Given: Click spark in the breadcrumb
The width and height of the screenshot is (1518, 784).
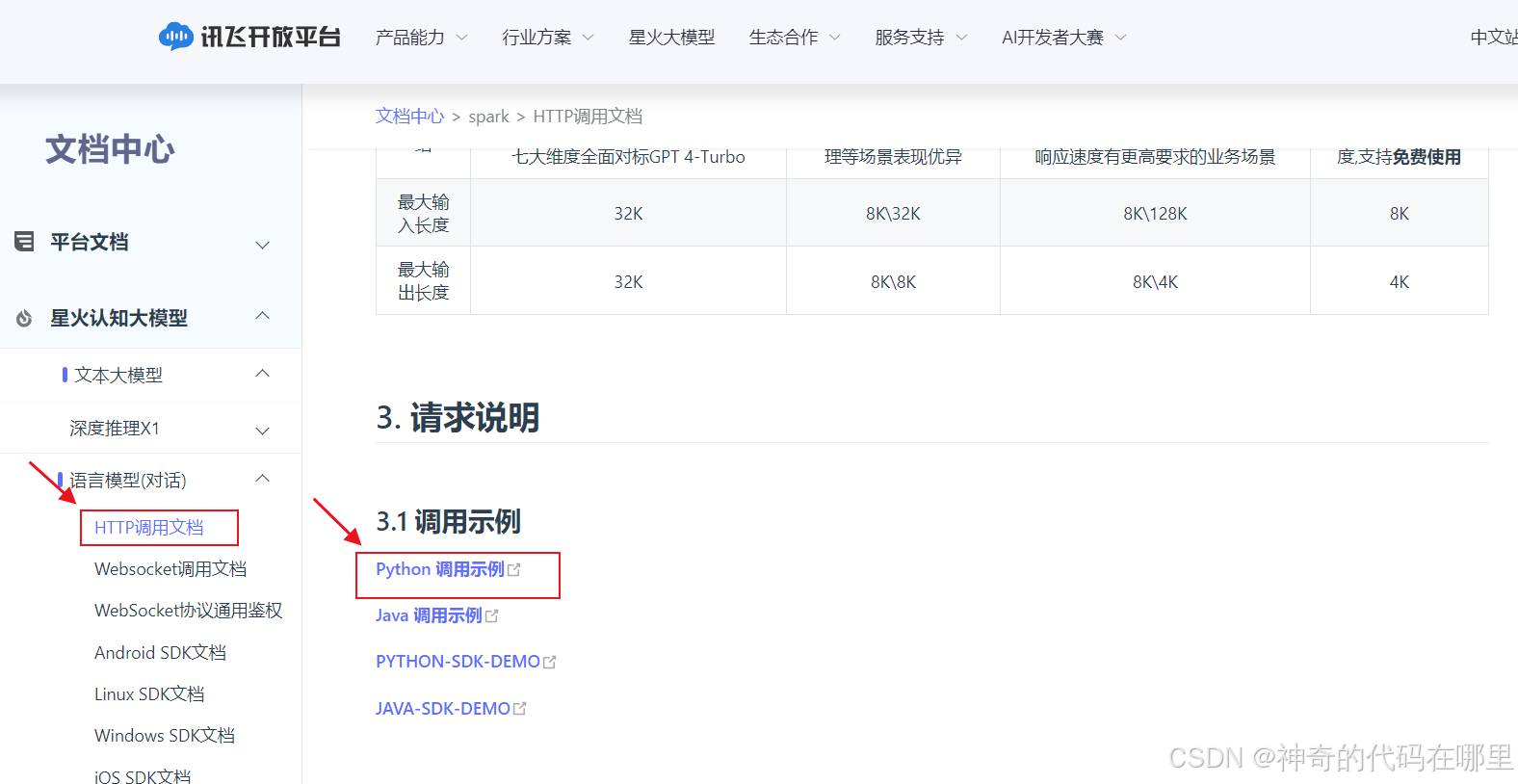Looking at the screenshot, I should (x=488, y=117).
